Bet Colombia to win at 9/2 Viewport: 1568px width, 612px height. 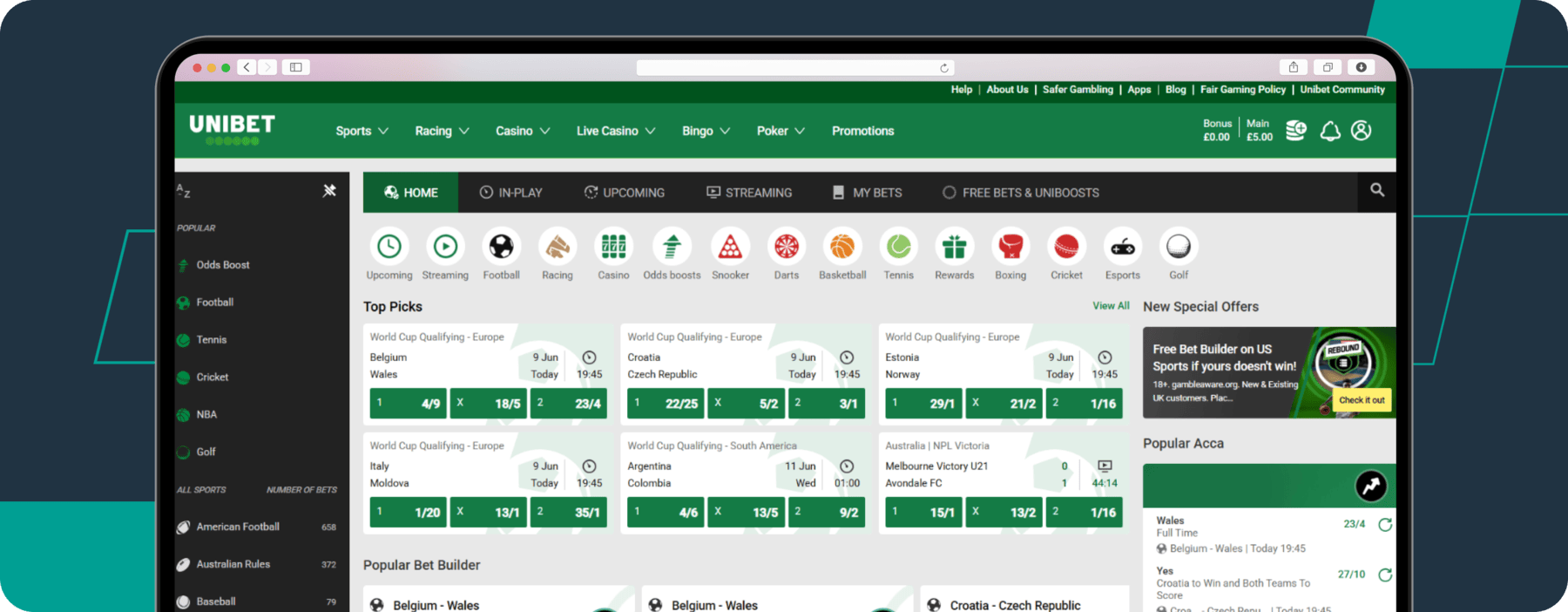point(827,513)
